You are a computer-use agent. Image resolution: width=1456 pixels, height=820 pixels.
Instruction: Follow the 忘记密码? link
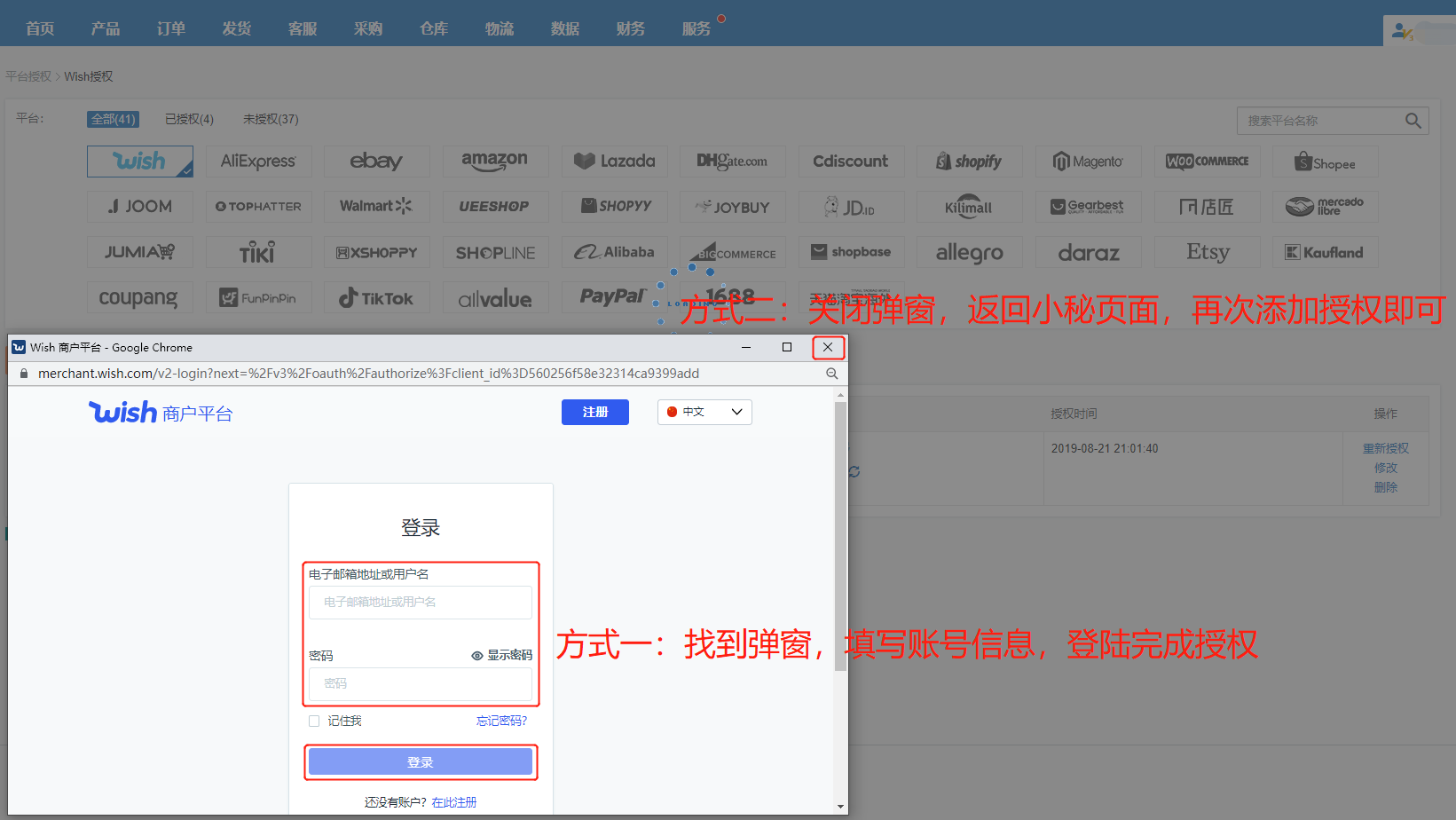pos(501,721)
